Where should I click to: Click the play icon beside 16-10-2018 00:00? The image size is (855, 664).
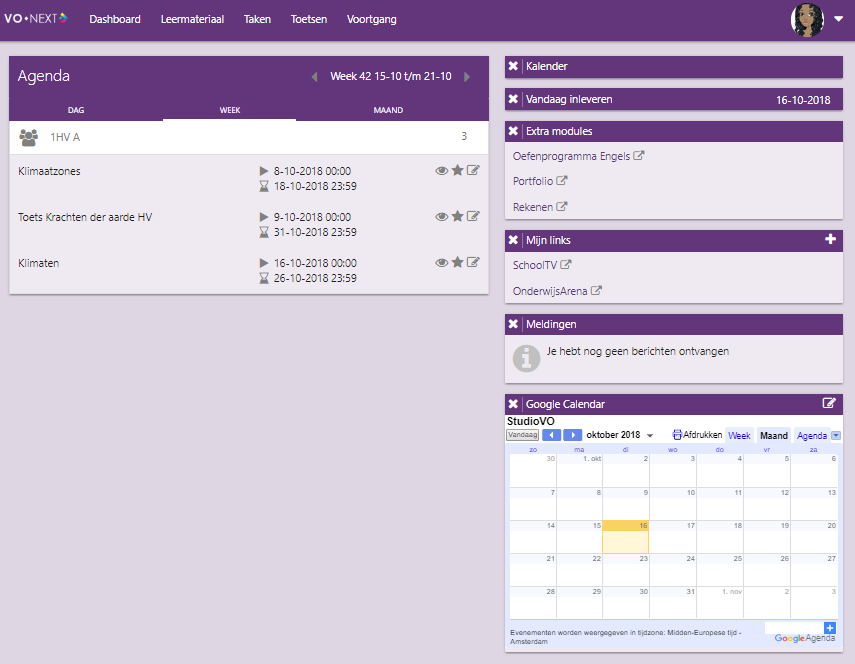(x=264, y=263)
